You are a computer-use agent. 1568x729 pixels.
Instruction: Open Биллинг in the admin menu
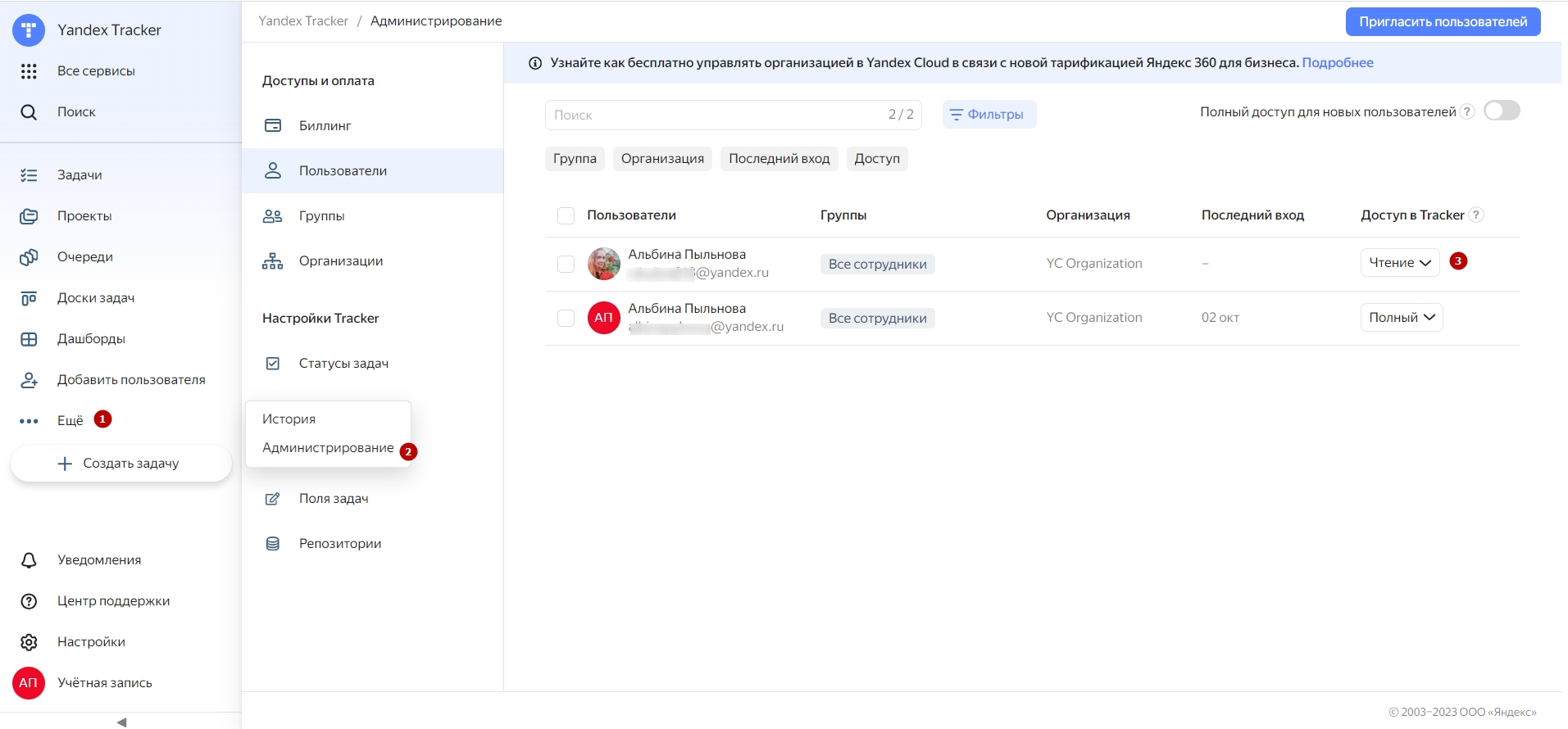pos(372,125)
